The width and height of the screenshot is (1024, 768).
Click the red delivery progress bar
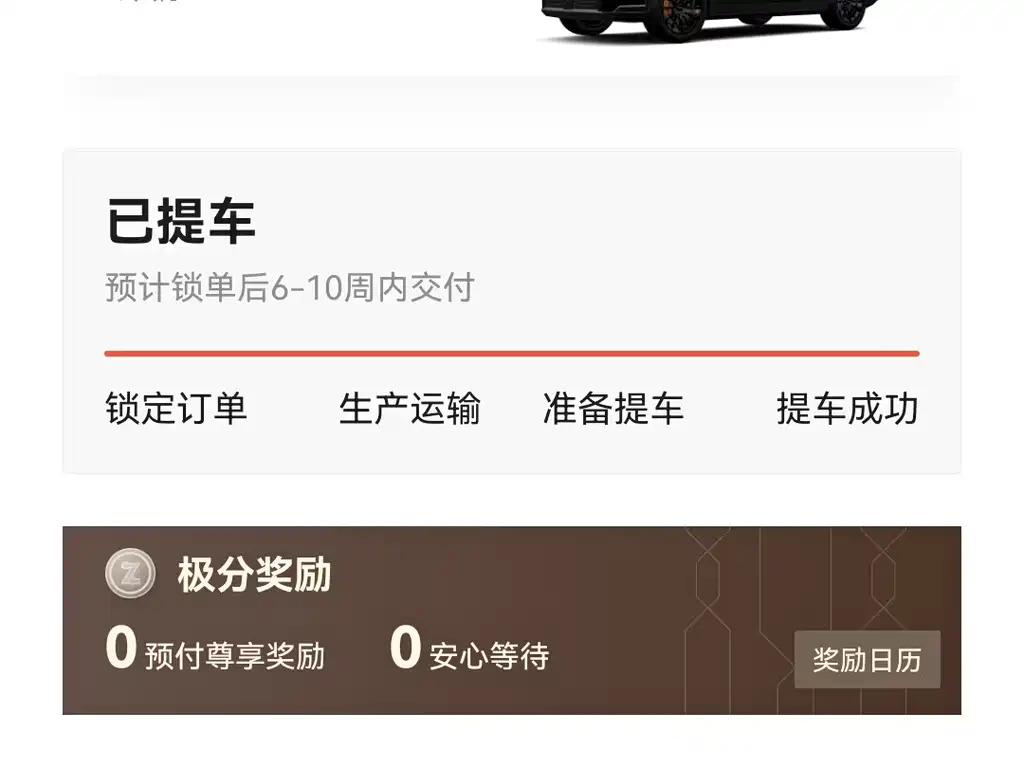tap(512, 354)
